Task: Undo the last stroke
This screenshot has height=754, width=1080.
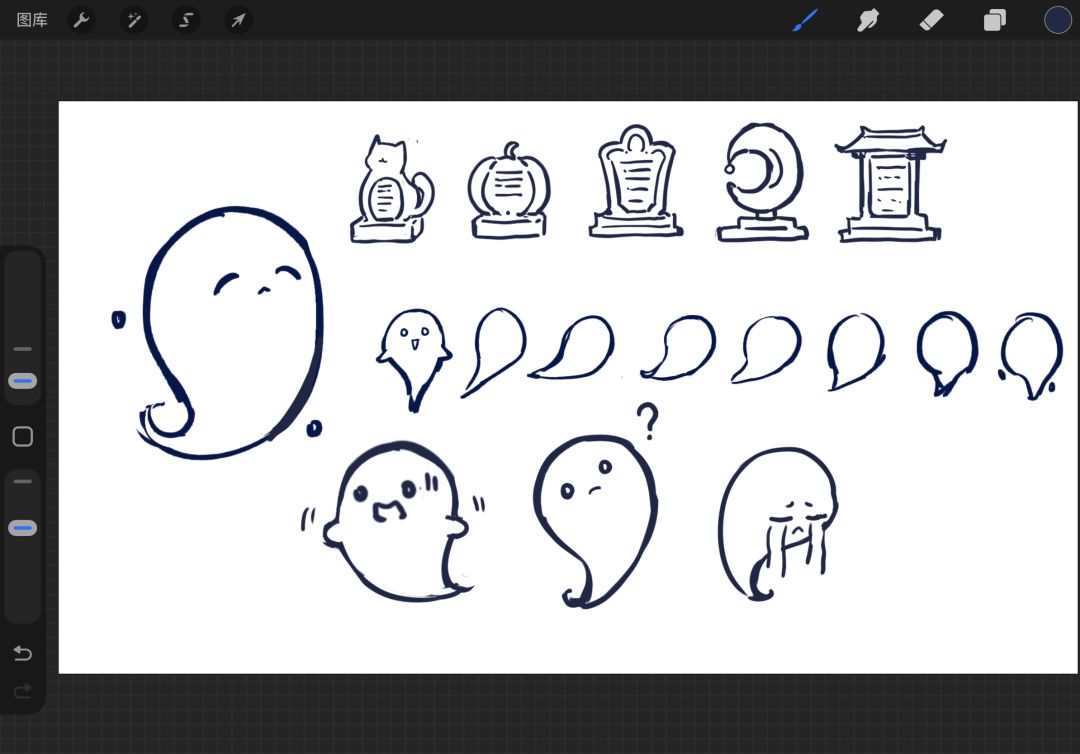Action: coord(23,653)
